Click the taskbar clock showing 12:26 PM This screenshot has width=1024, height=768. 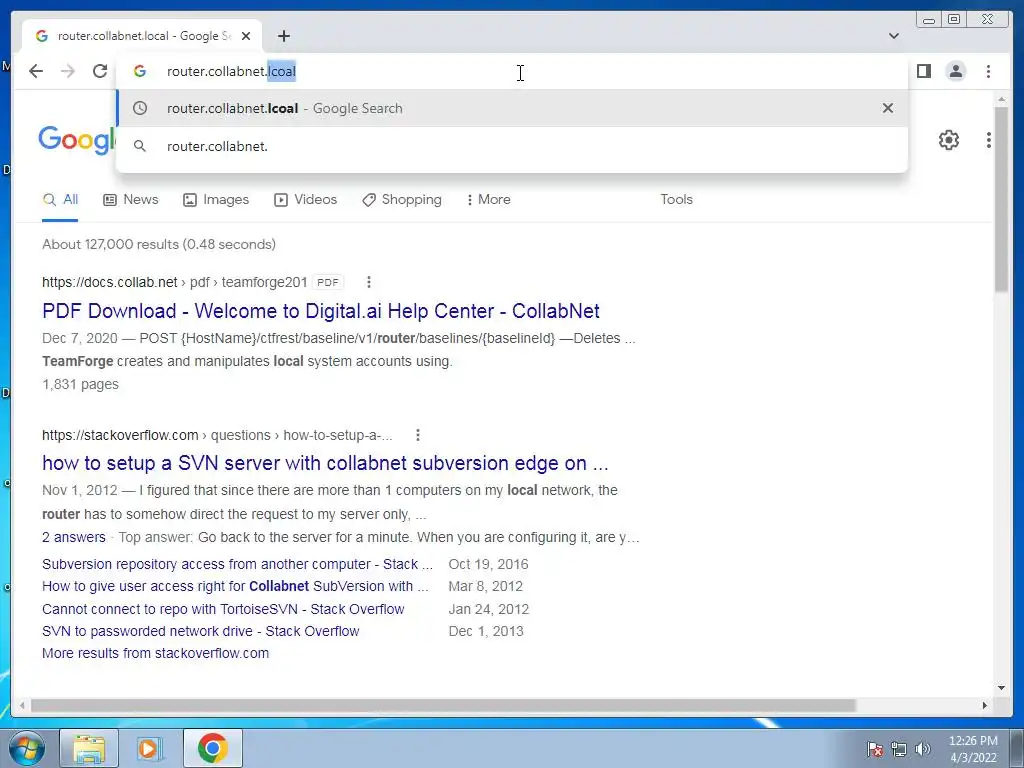point(973,749)
